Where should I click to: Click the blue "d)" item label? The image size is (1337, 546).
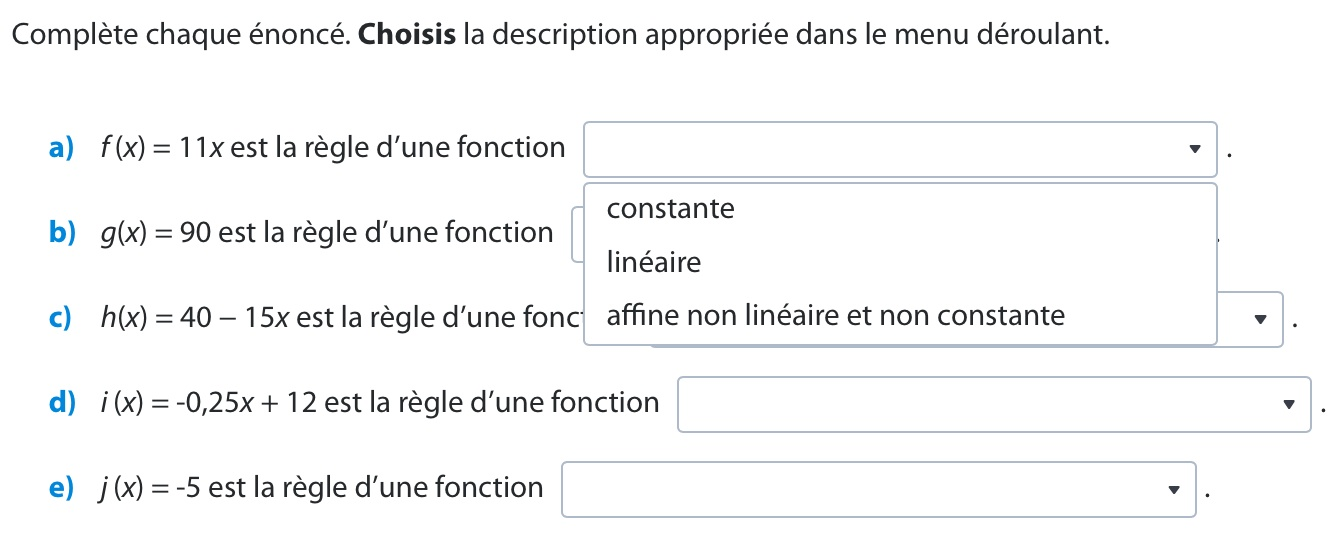(x=61, y=403)
